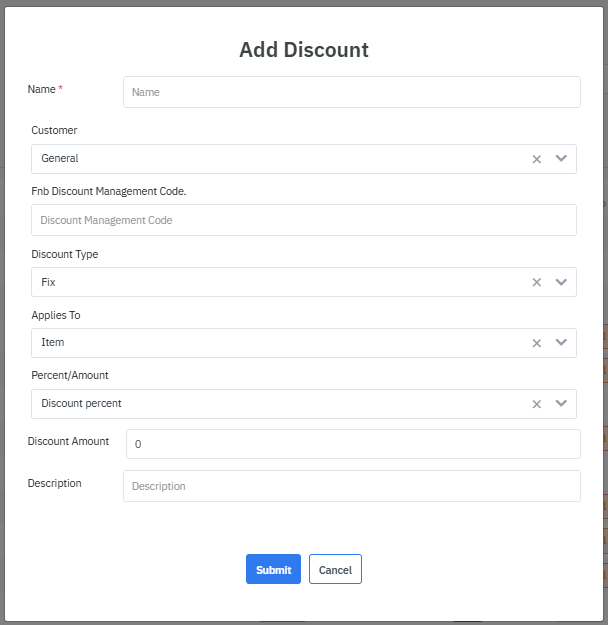Click the Discount percent combo box
This screenshot has width=608, height=625.
(280, 404)
